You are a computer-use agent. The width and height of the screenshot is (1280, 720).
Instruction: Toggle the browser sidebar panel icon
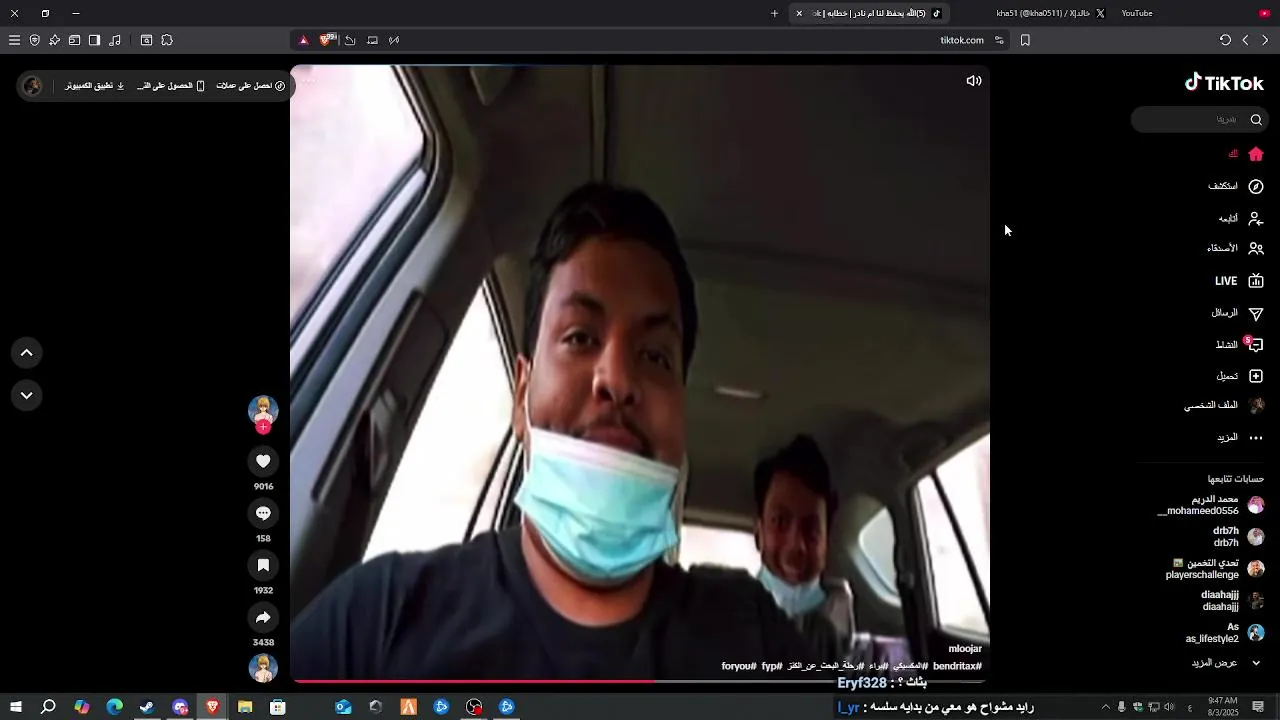pos(94,40)
